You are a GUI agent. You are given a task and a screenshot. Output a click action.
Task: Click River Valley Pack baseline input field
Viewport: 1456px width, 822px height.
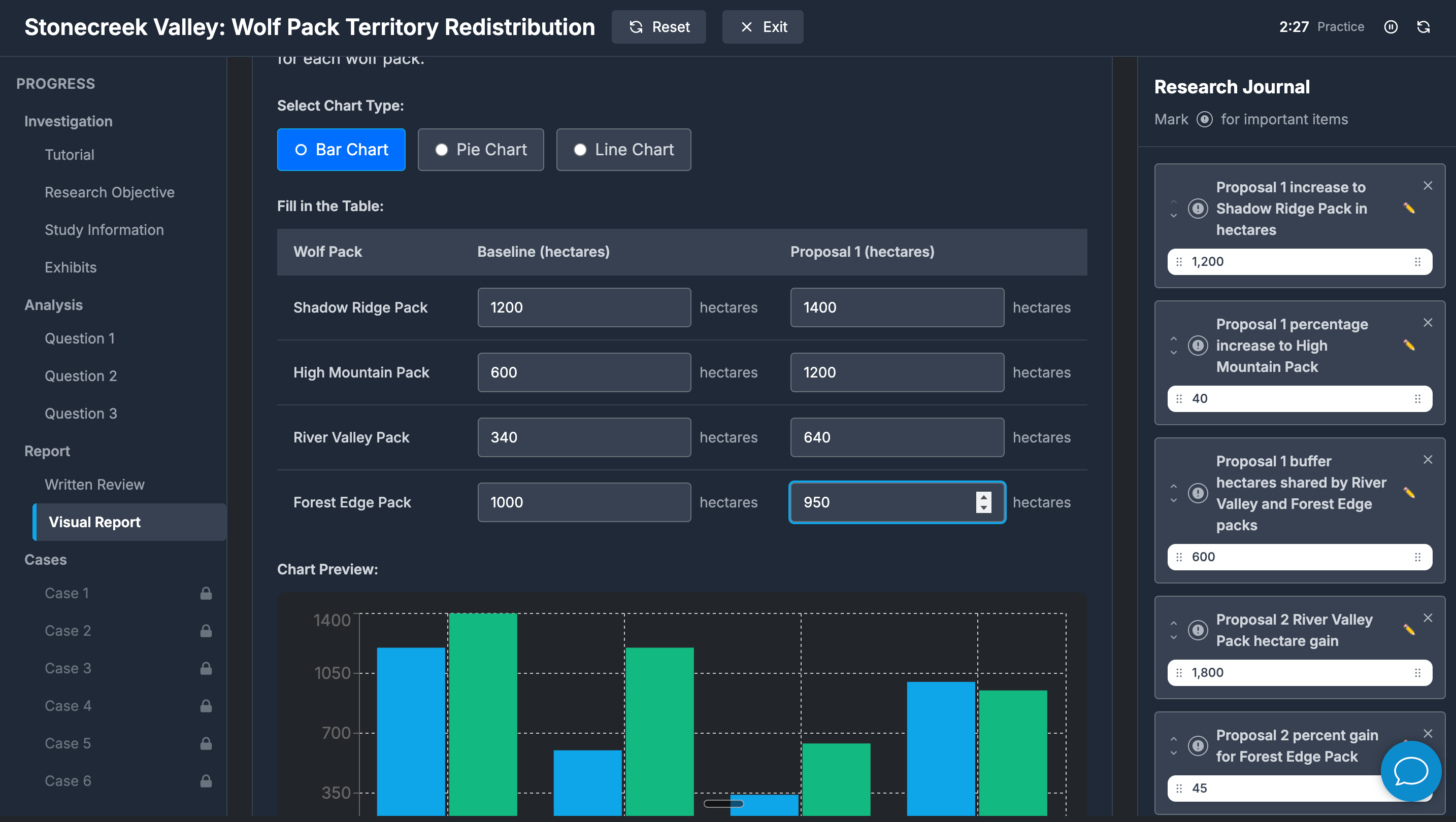click(x=583, y=437)
